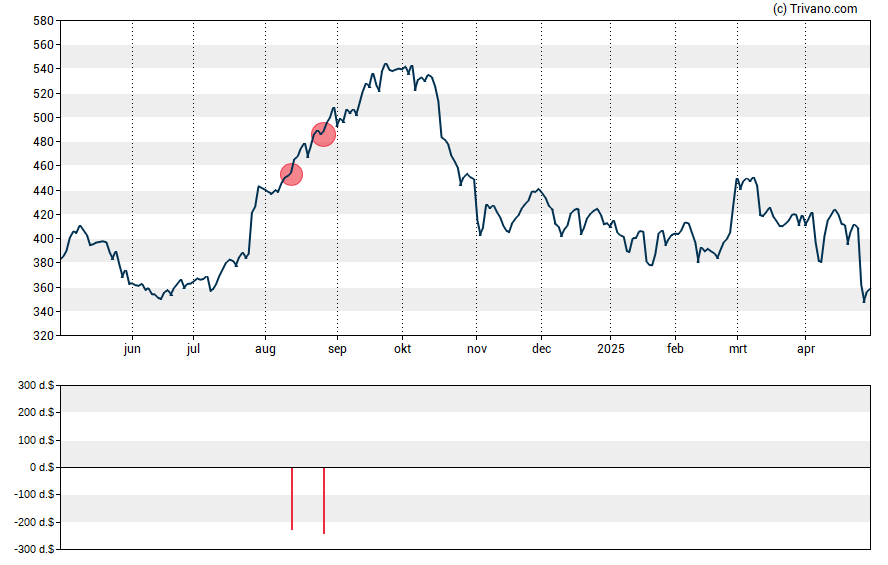Viewport: 888px width, 565px height.
Task: Click the lower red marker near 453 in August
Action: 292,174
